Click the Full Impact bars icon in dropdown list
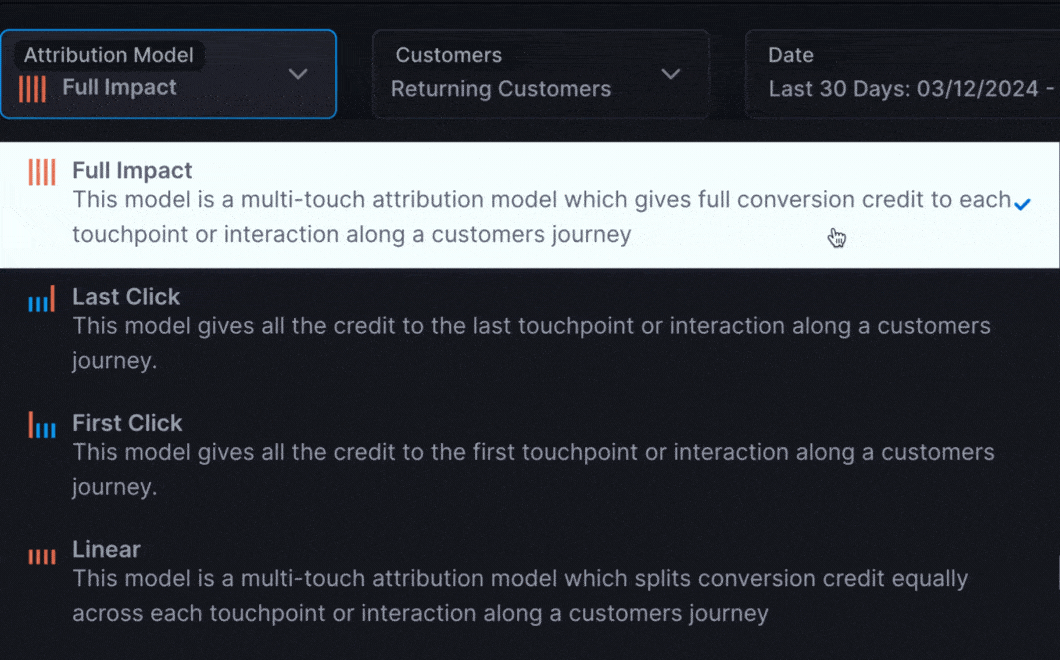1060x660 pixels. click(42, 172)
